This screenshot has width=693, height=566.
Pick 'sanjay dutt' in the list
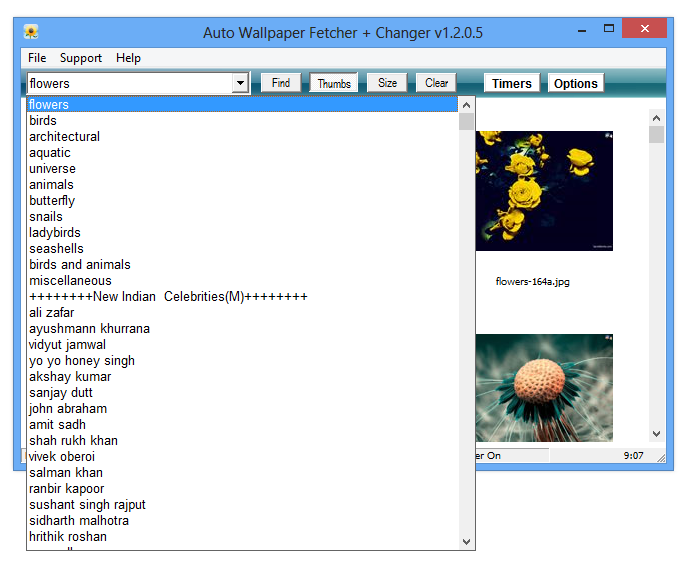pos(243,393)
